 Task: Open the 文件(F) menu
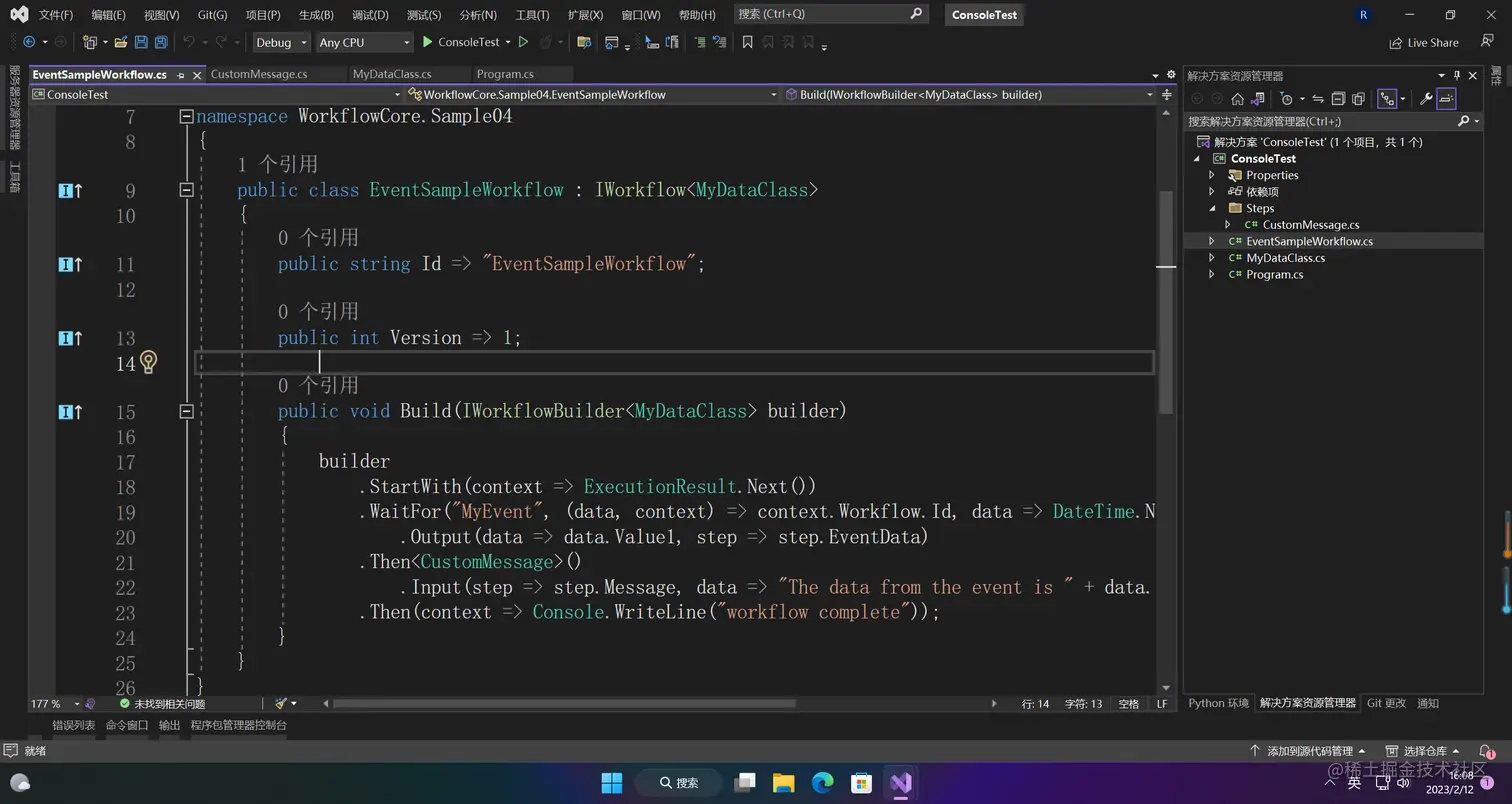pos(56,15)
